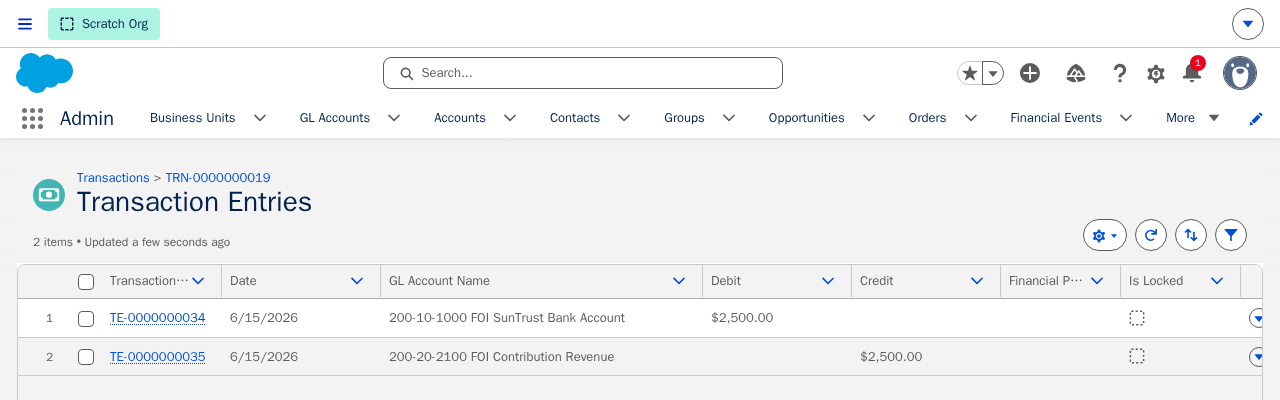Expand the Groups tab chevron
The width and height of the screenshot is (1280, 400).
pyautogui.click(x=729, y=118)
